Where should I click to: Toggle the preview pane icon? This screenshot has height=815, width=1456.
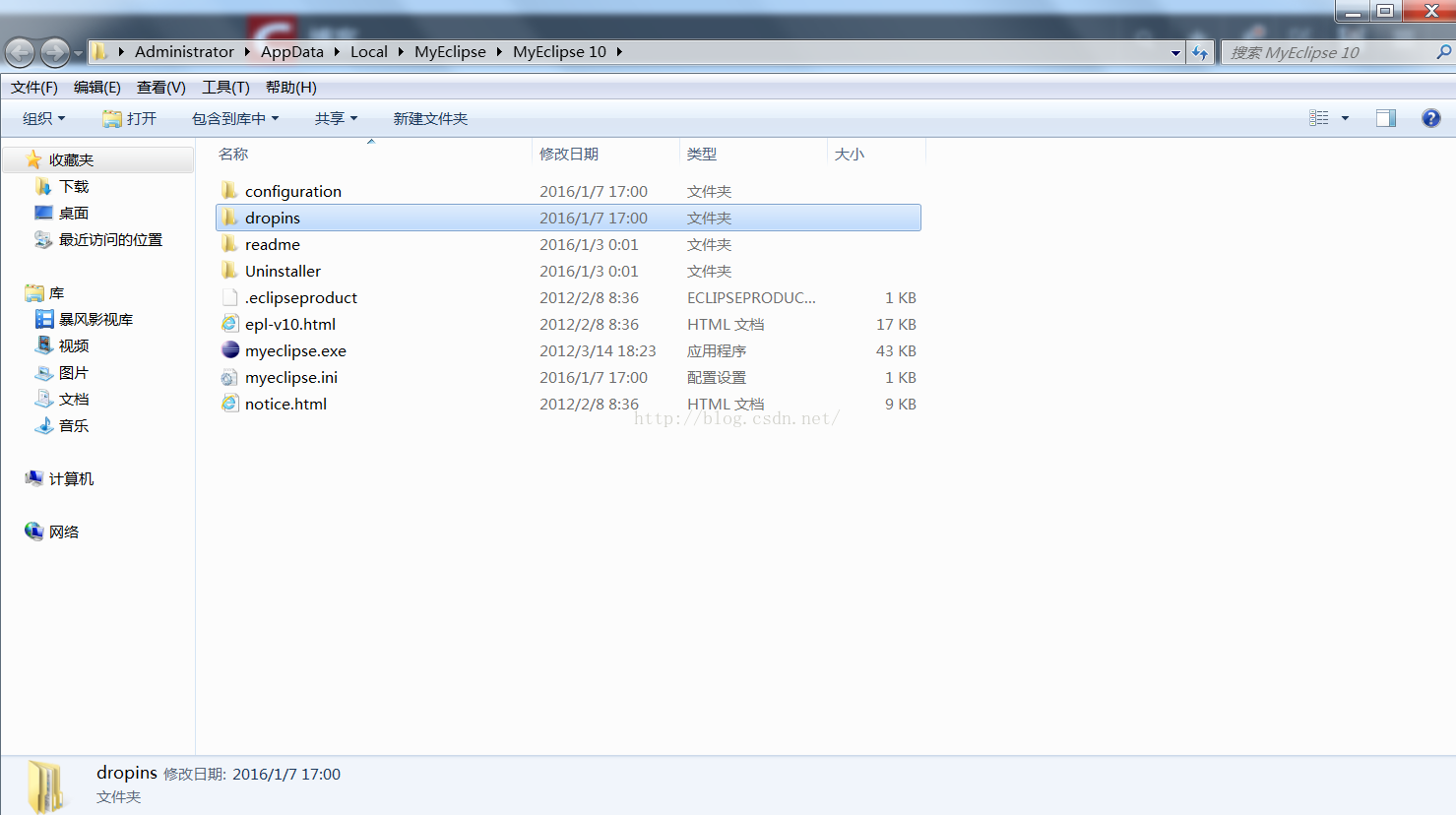[1386, 118]
